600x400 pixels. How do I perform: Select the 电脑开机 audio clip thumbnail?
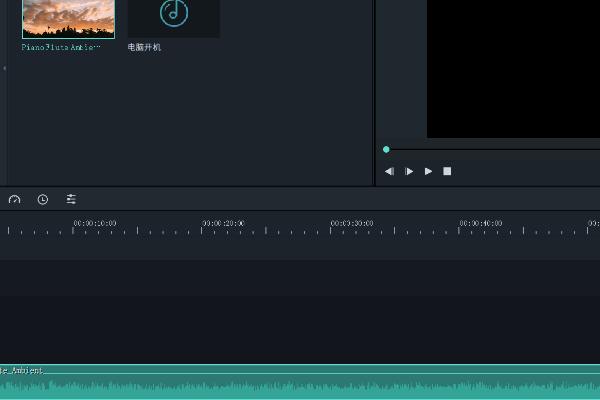click(174, 19)
